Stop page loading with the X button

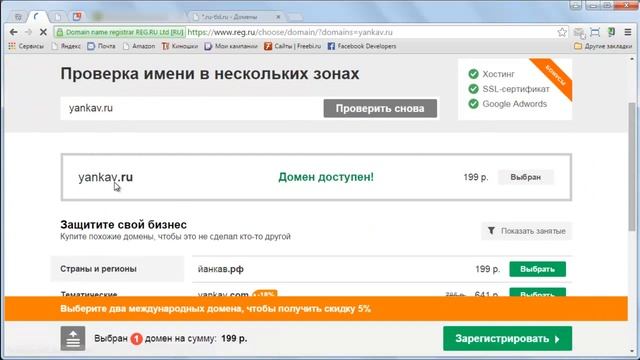pos(43,32)
